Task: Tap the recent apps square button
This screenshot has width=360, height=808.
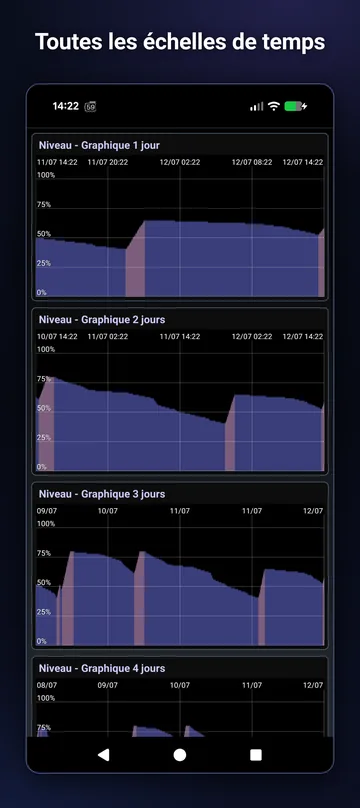Action: point(256,755)
